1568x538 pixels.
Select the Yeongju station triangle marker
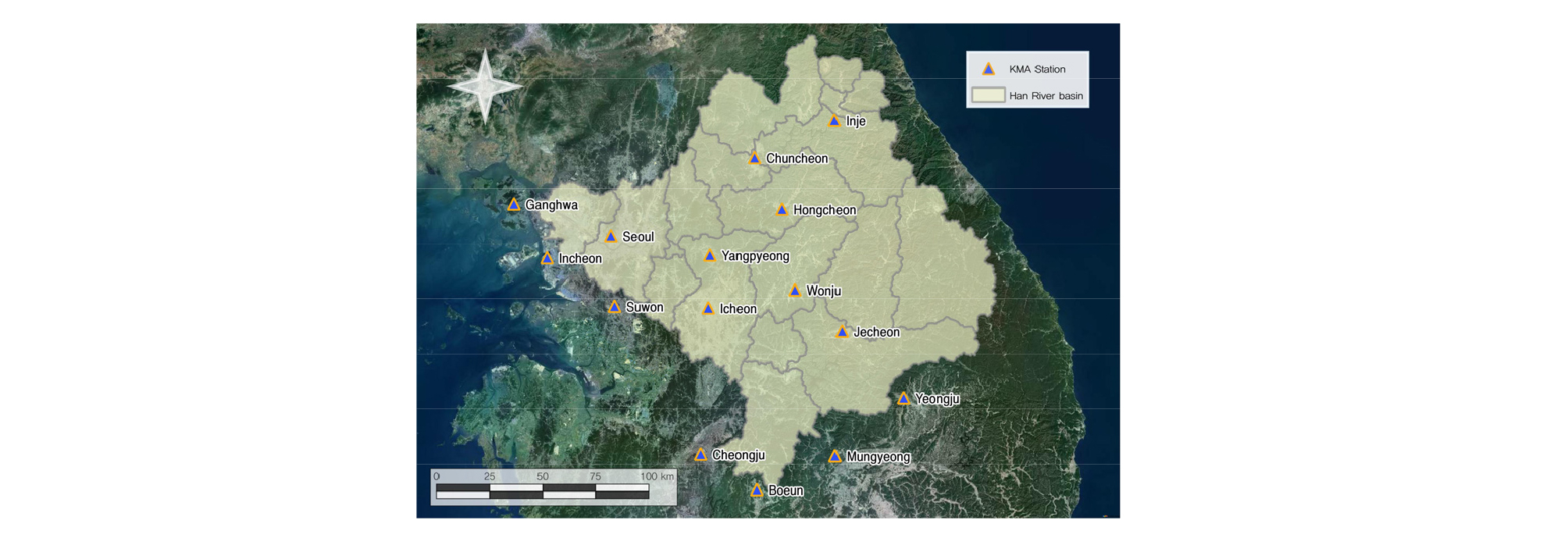tap(903, 399)
